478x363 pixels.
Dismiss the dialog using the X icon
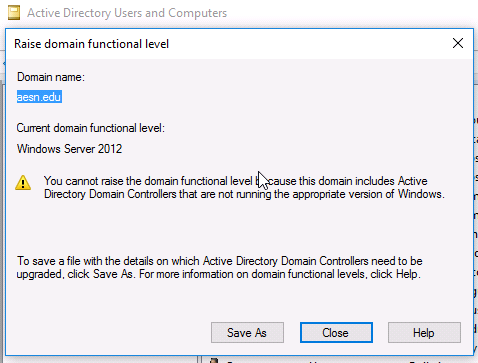coord(458,43)
